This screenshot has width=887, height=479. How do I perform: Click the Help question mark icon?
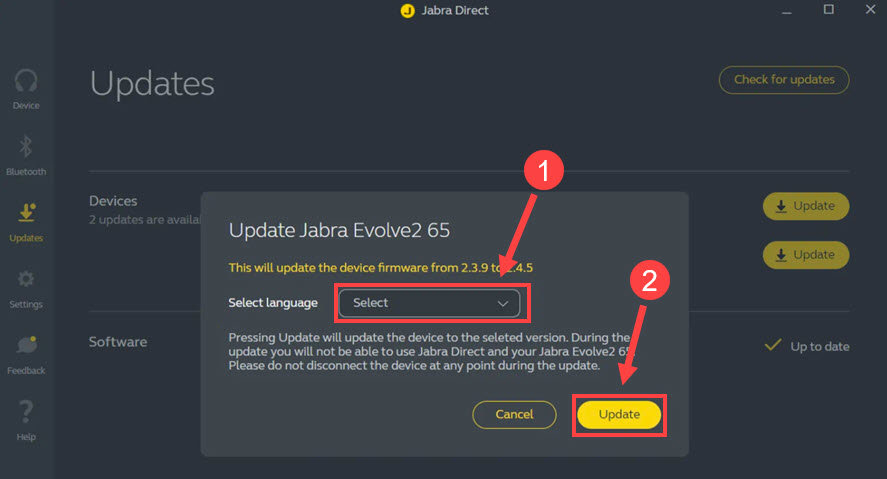tap(26, 411)
